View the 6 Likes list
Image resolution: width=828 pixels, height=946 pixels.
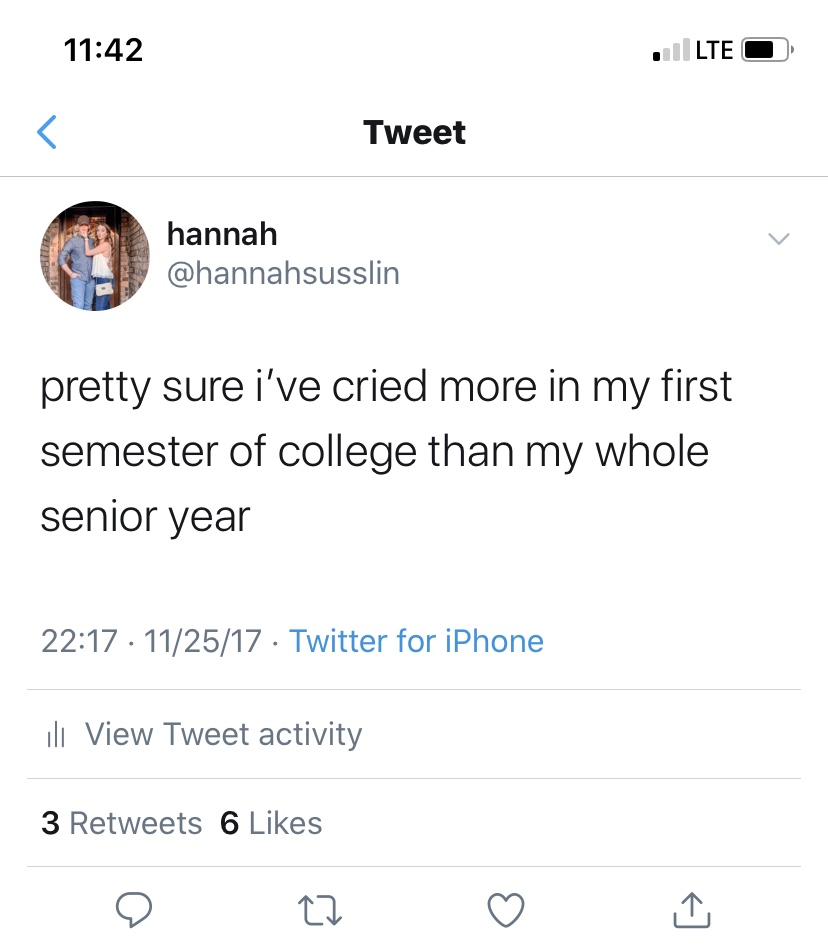pos(271,823)
